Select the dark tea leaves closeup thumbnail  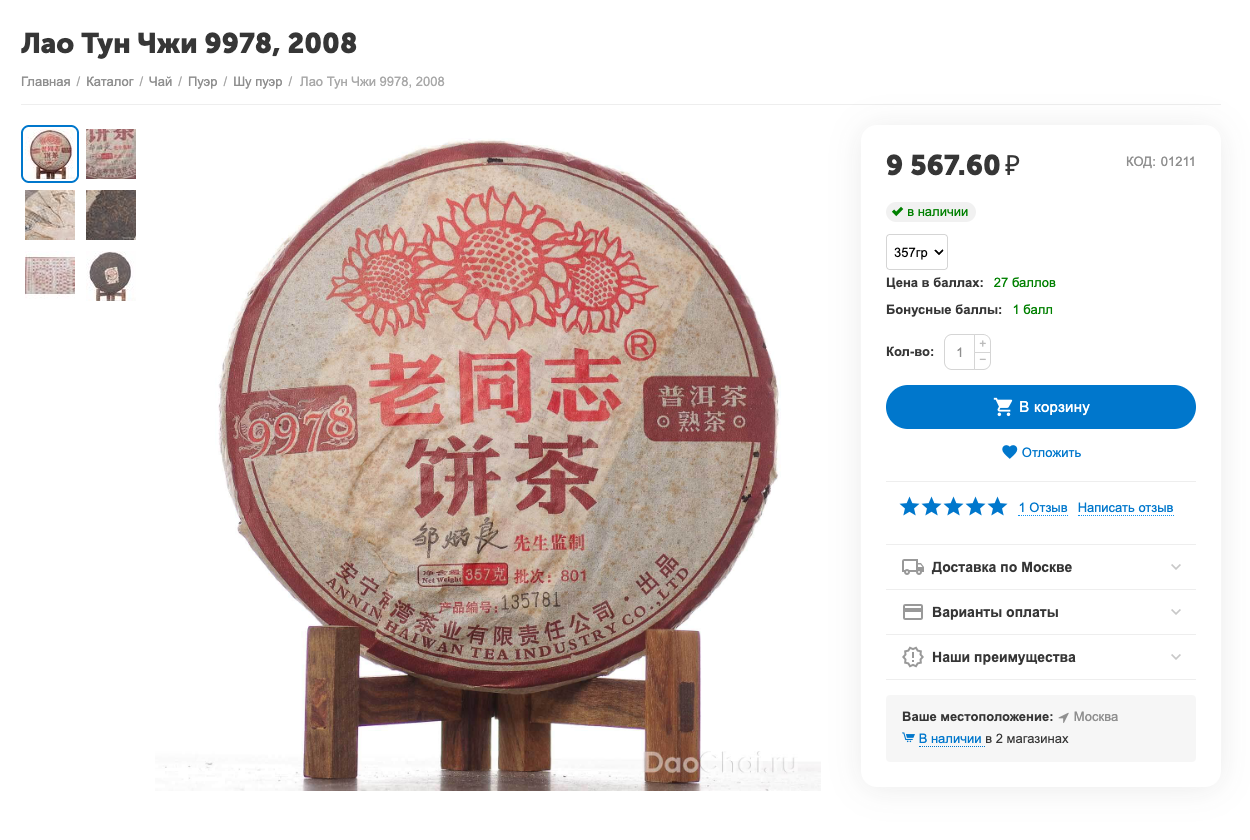[110, 215]
